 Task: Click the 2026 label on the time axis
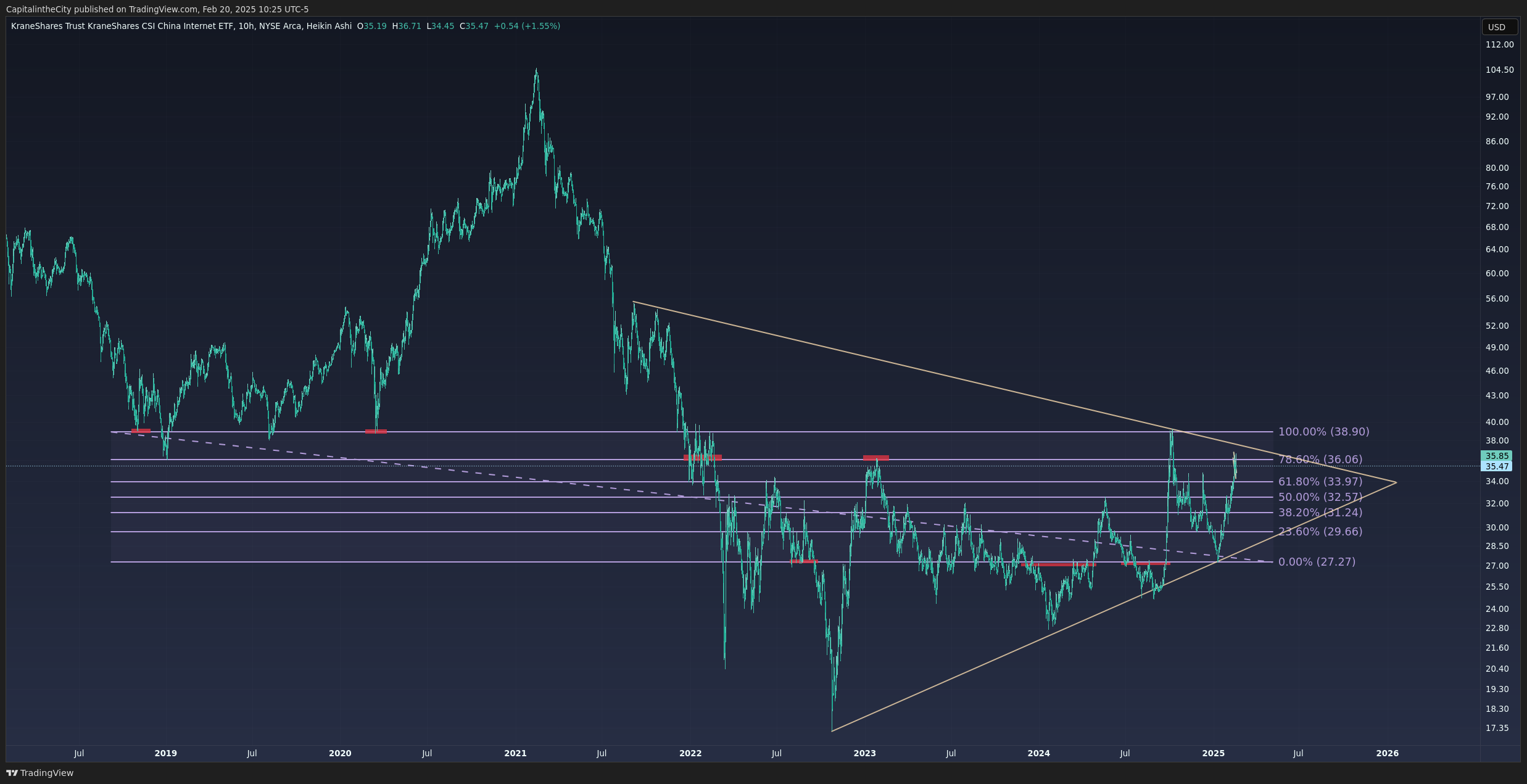1388,753
